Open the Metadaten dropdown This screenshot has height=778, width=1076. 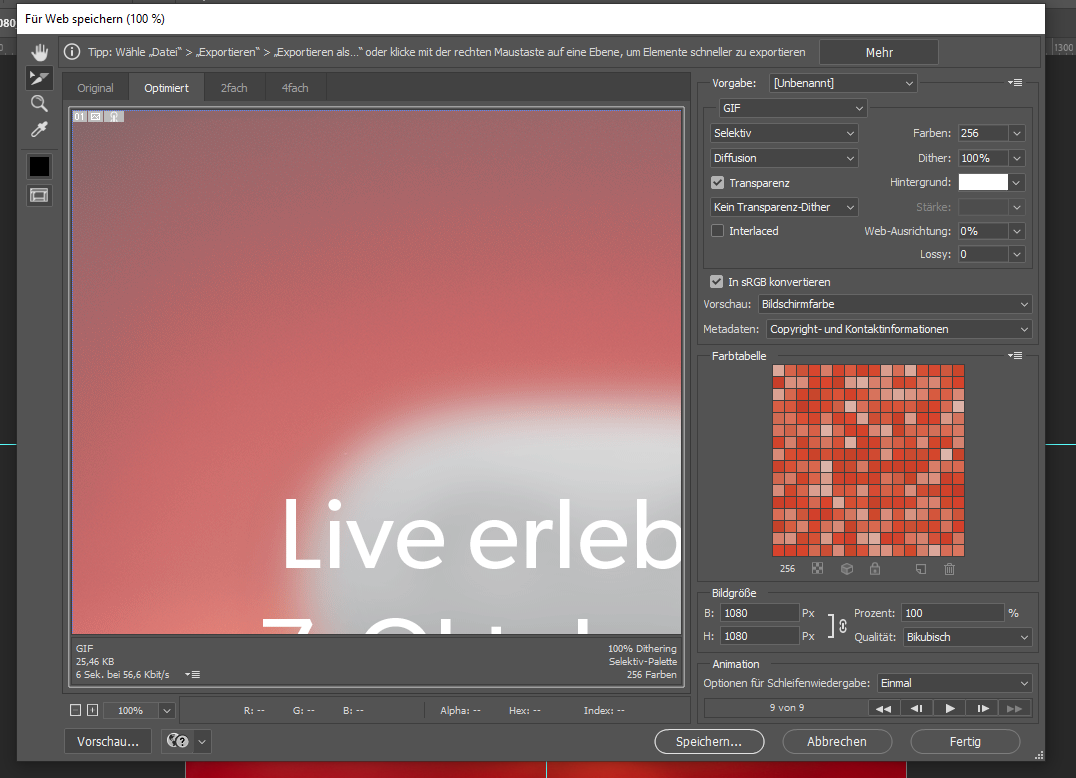click(896, 329)
